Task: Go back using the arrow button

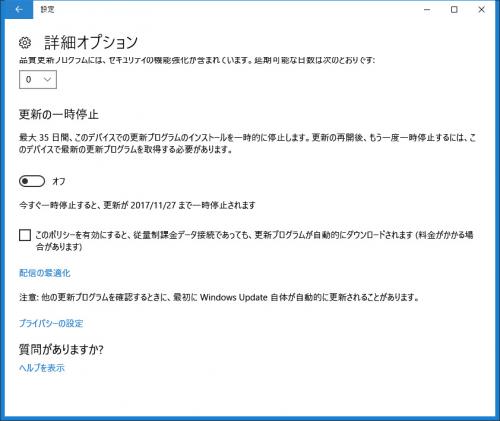Action: 19,10
